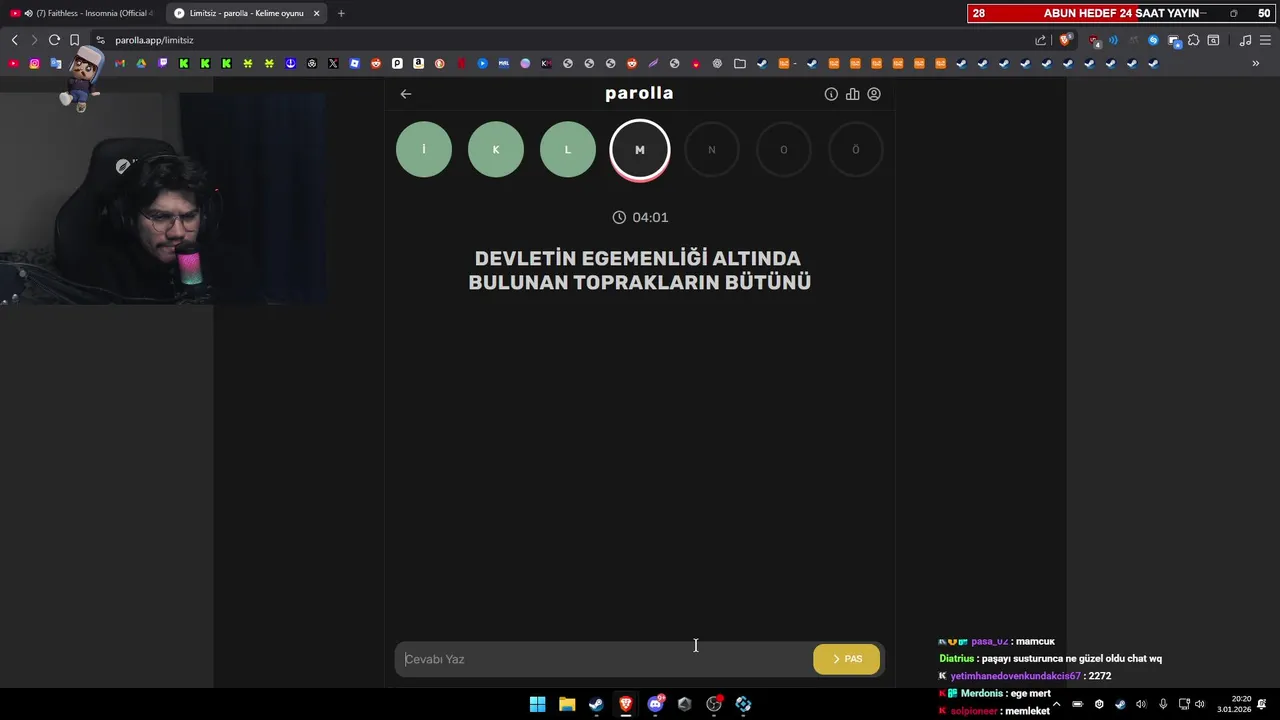Image resolution: width=1280 pixels, height=720 pixels.
Task: Show hidden system tray icons
Action: (1057, 704)
